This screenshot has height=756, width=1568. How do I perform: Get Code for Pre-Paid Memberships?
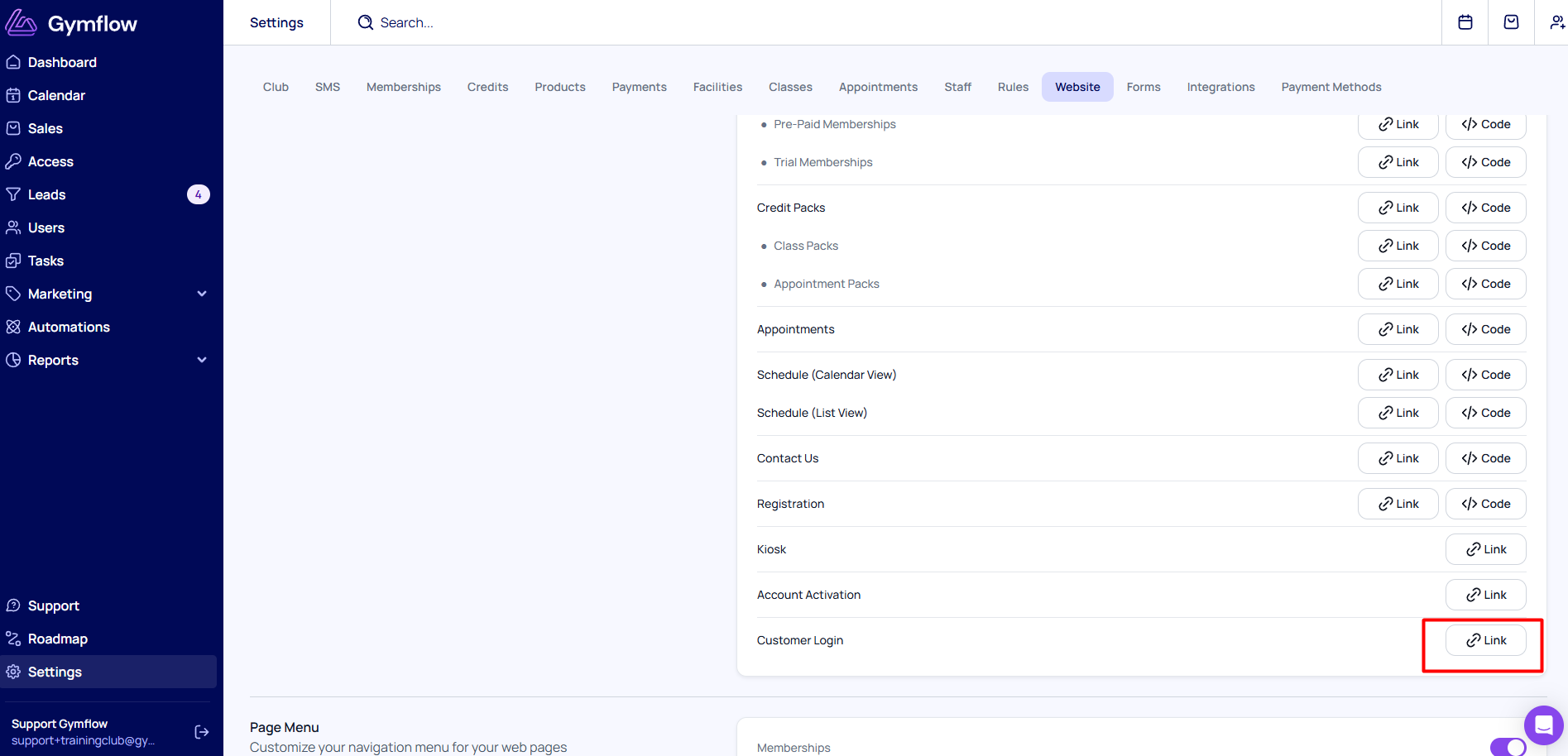pos(1486,126)
